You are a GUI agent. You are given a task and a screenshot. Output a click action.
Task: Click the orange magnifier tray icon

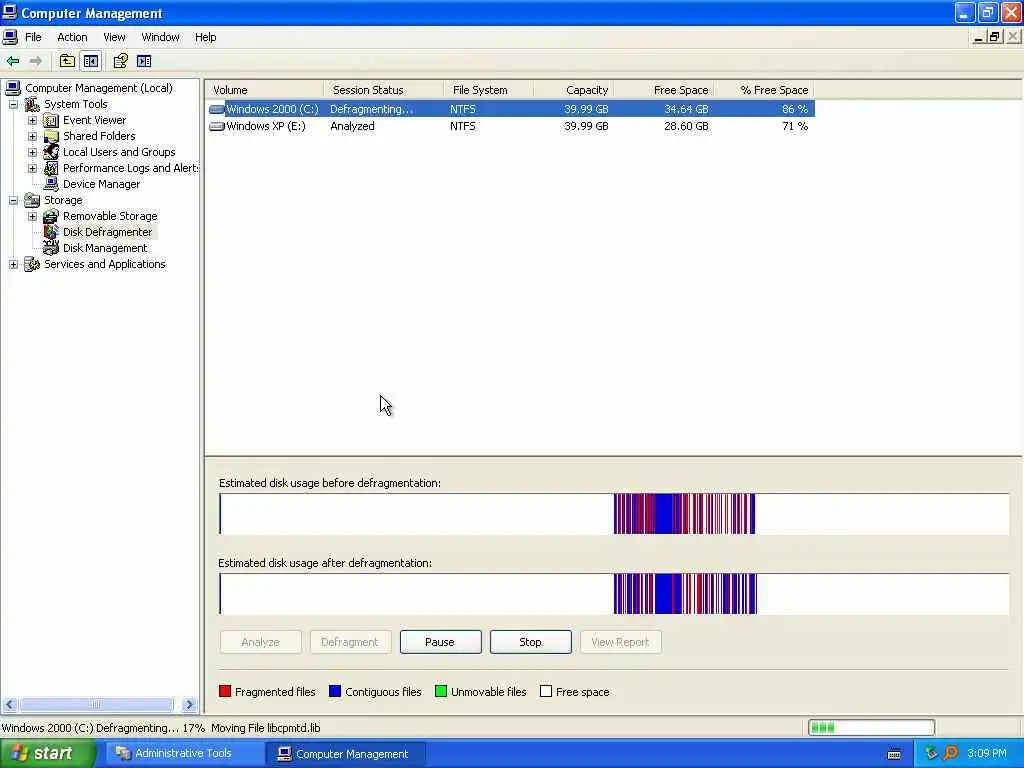pyautogui.click(x=950, y=753)
